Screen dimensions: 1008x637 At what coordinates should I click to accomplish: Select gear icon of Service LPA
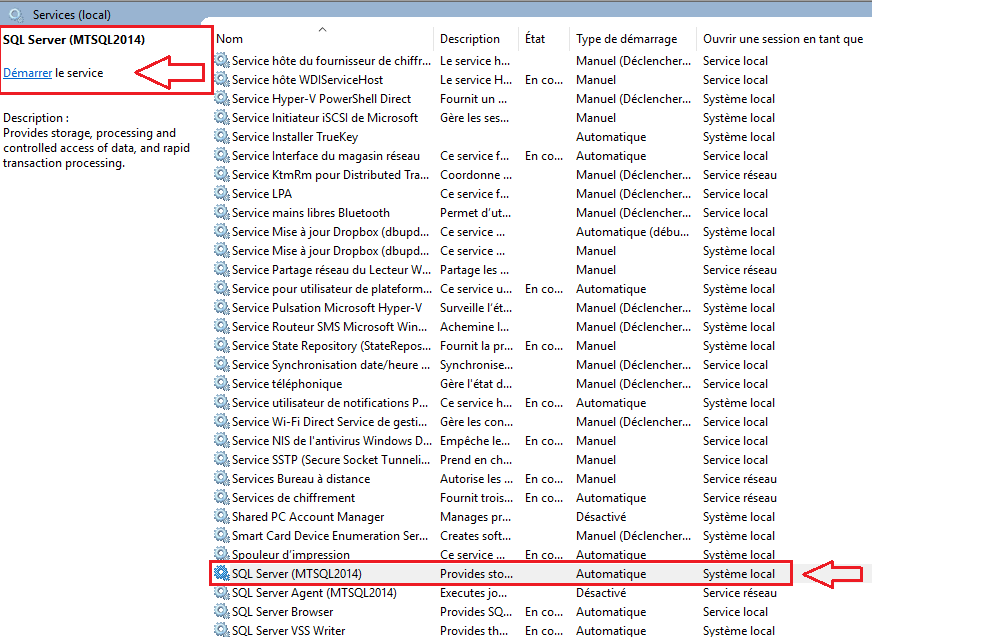(x=222, y=193)
